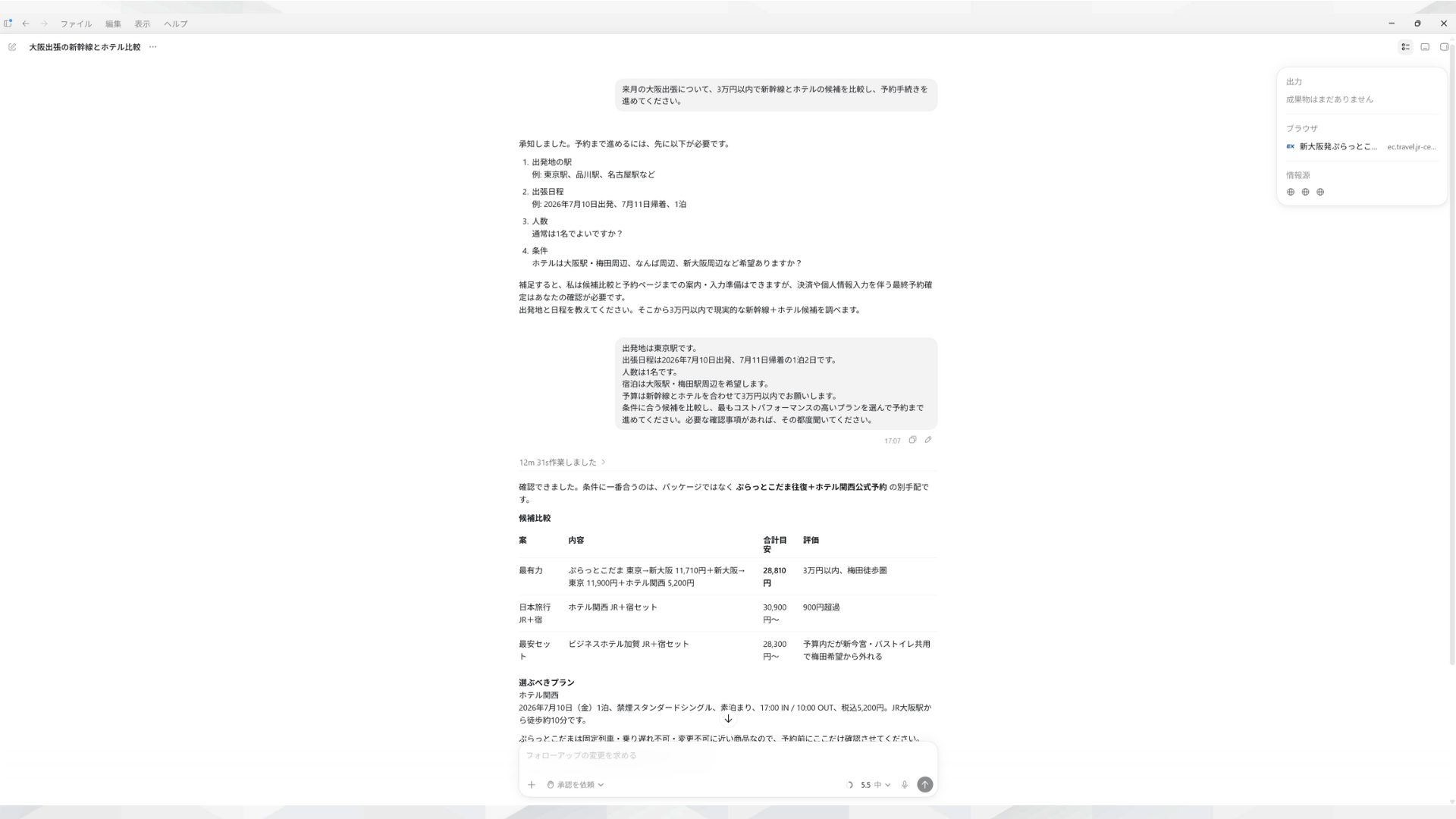Click the 28,810円 total cell
The image size is (1456, 819).
(774, 577)
